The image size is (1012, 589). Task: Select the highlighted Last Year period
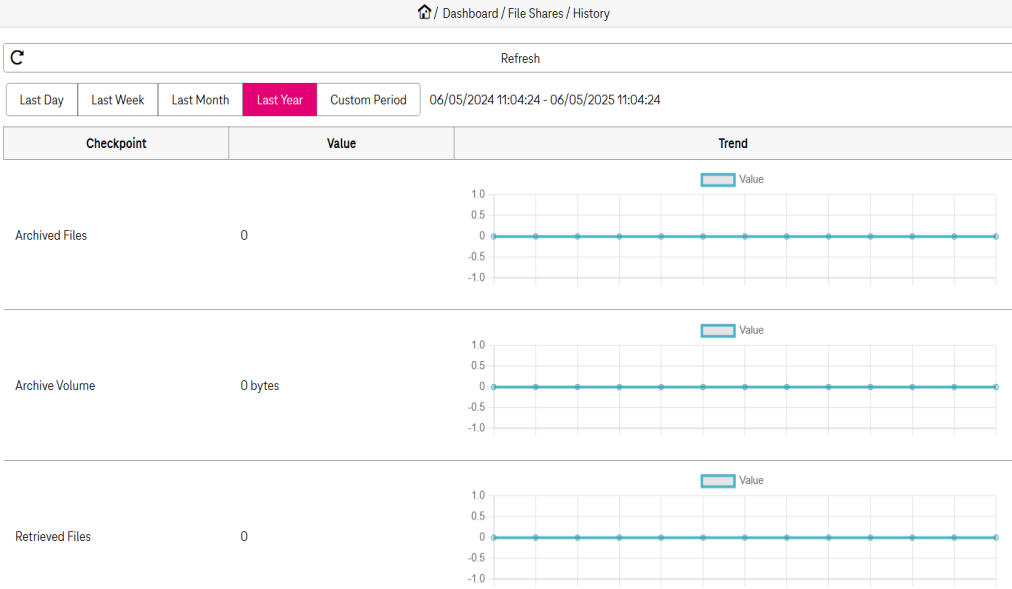click(280, 100)
